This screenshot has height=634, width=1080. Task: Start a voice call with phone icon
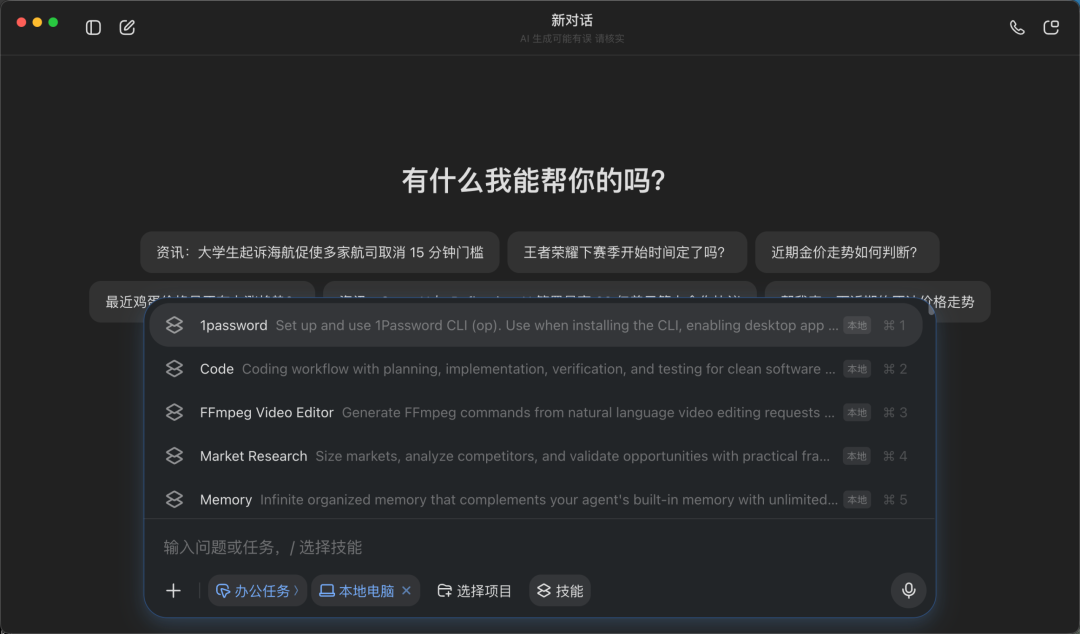[x=1017, y=28]
